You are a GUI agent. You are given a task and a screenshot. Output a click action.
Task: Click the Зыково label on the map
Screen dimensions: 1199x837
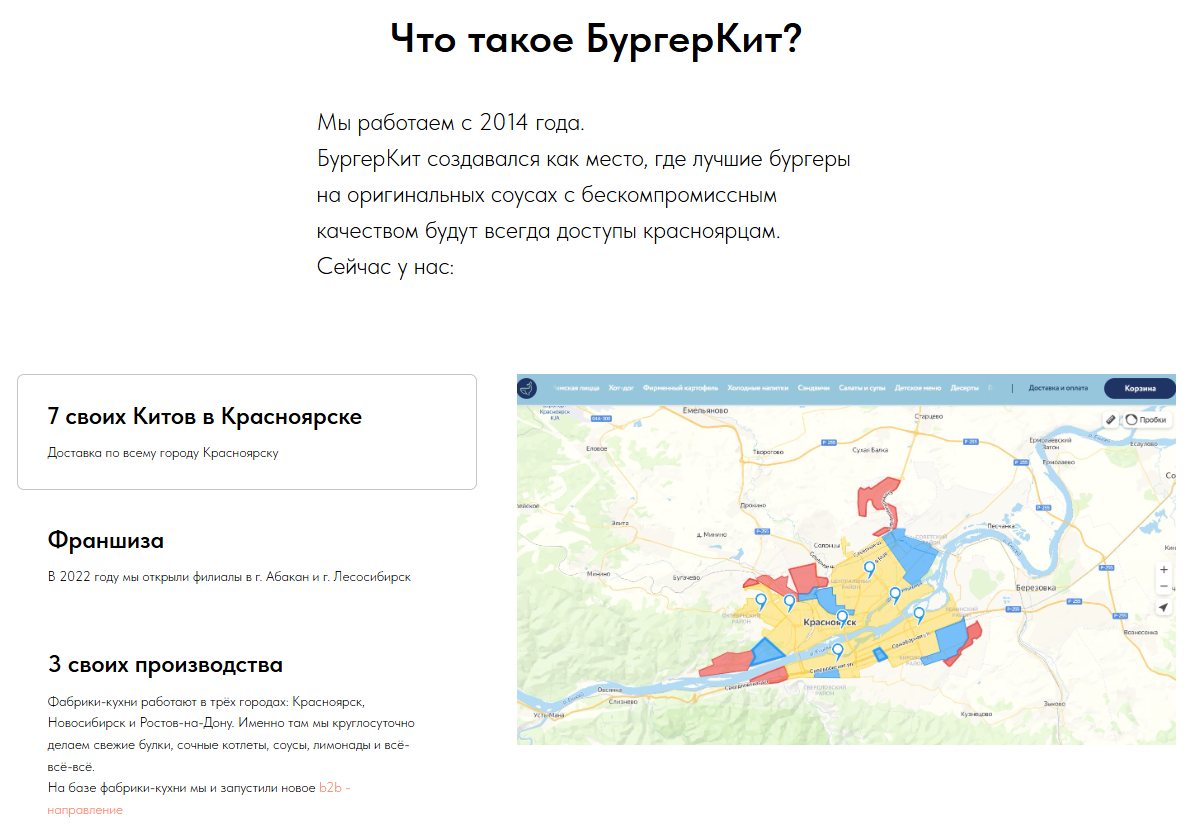click(1054, 703)
